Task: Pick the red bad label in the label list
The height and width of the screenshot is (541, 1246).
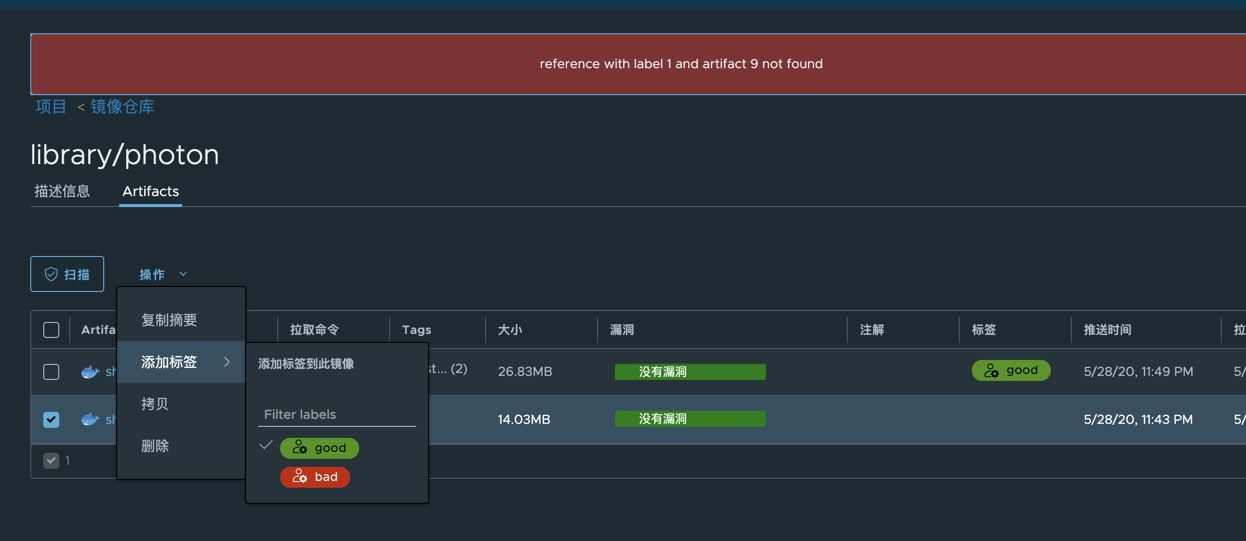Action: tap(315, 477)
